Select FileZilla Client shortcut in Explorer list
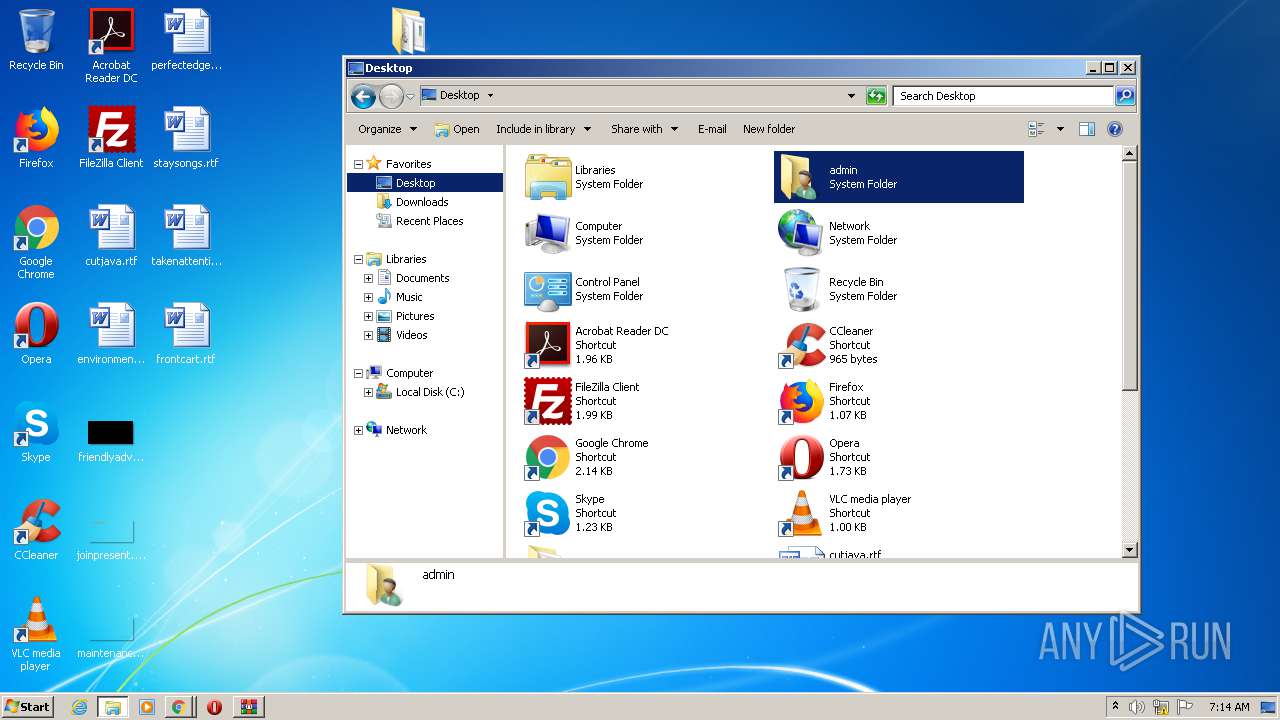This screenshot has width=1280, height=720. (547, 401)
